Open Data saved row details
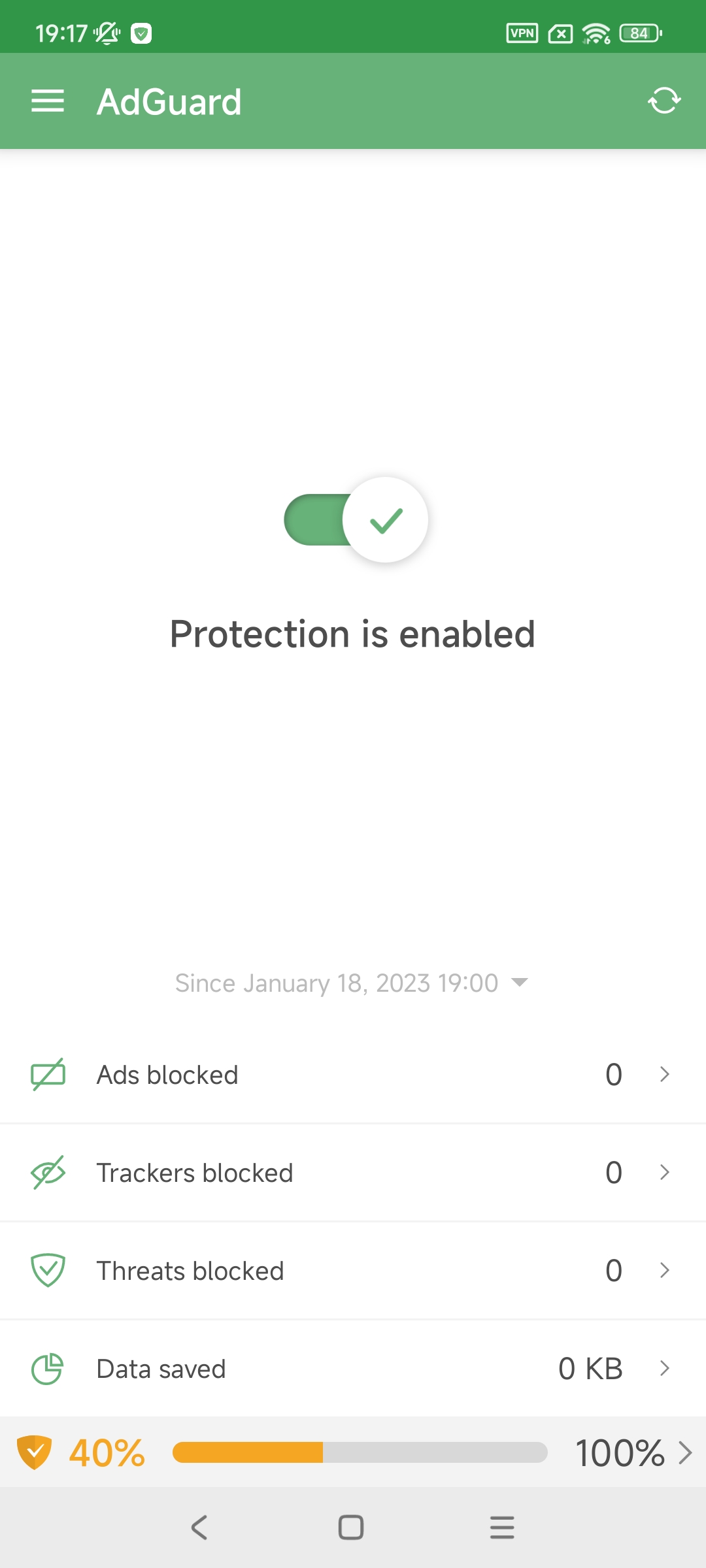The height and width of the screenshot is (1568, 706). point(353,1368)
